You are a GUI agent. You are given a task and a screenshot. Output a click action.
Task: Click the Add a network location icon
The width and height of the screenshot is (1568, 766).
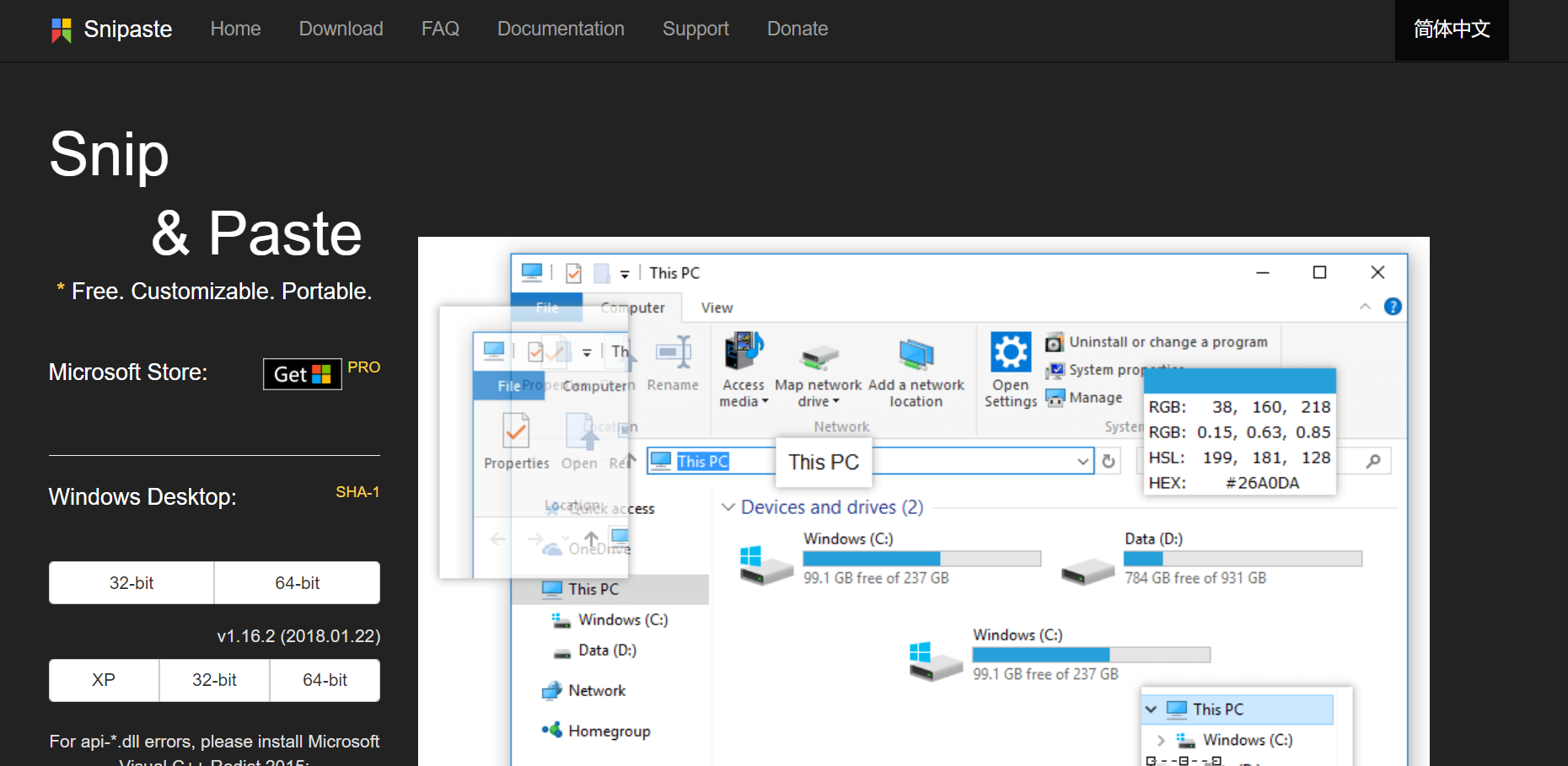916,355
